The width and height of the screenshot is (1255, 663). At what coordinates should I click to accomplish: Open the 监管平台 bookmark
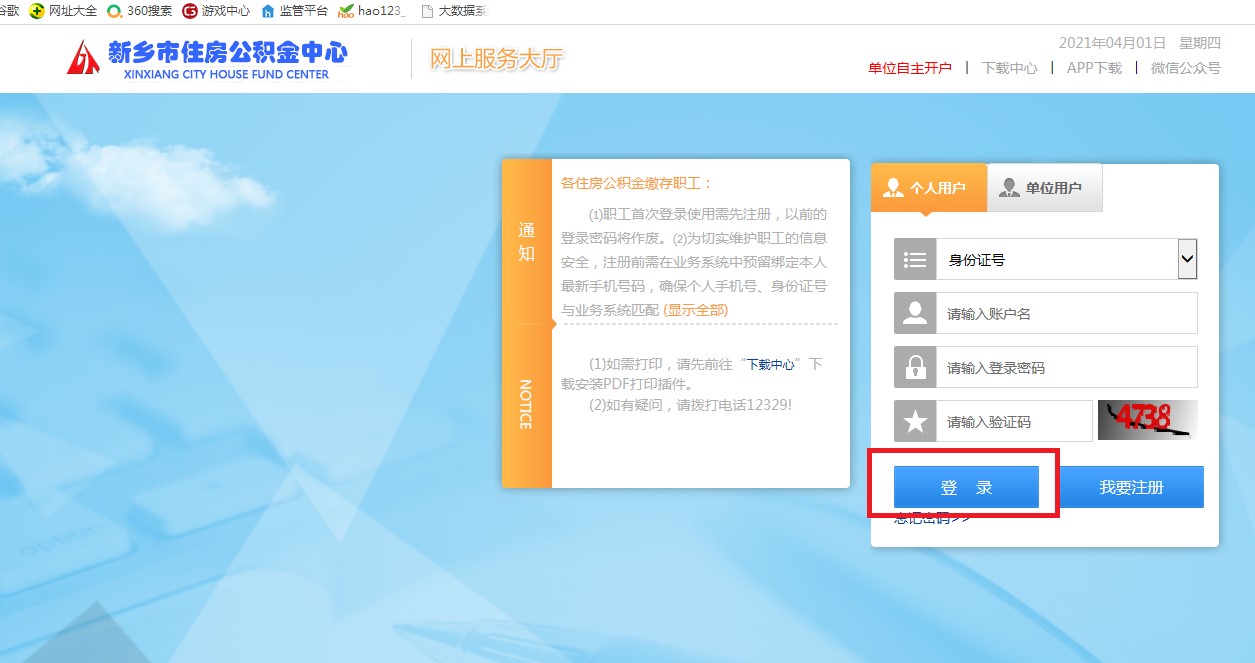coord(294,11)
